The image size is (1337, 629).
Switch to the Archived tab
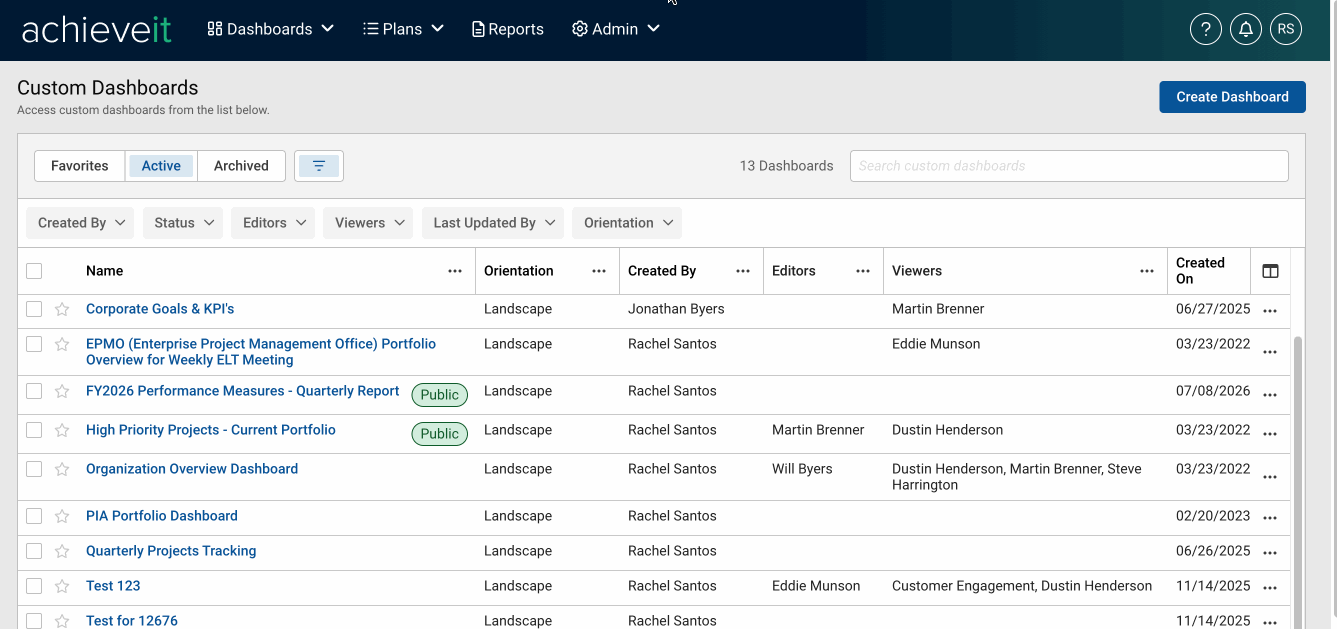pos(241,166)
